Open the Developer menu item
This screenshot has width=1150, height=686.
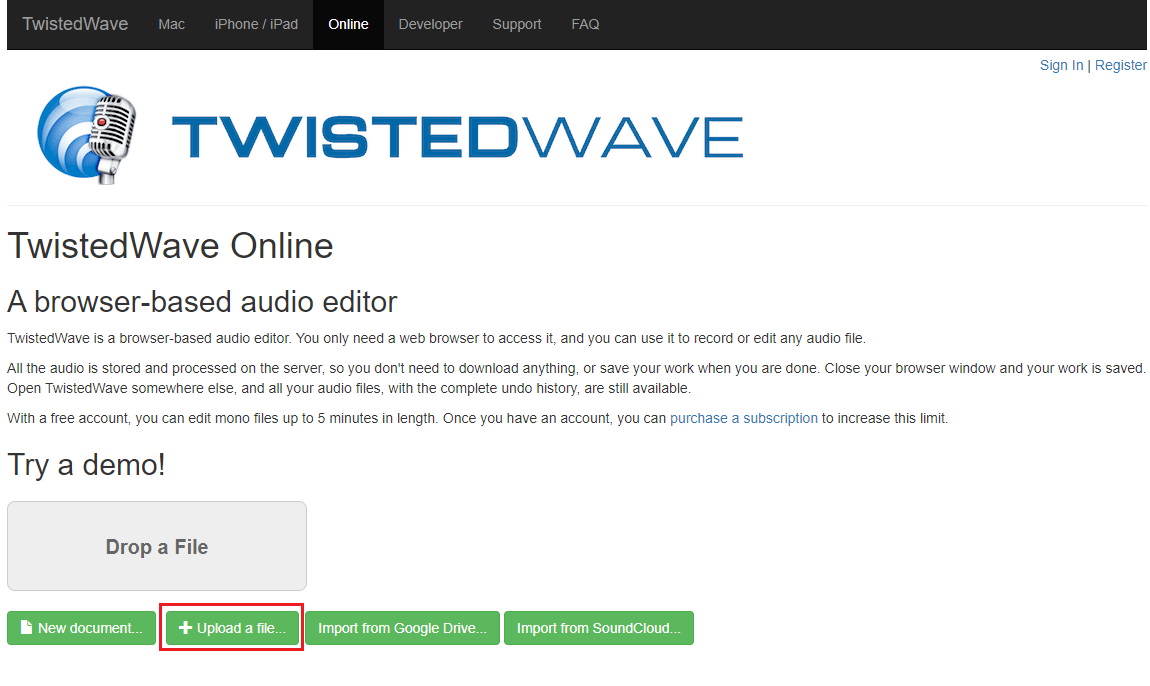431,24
